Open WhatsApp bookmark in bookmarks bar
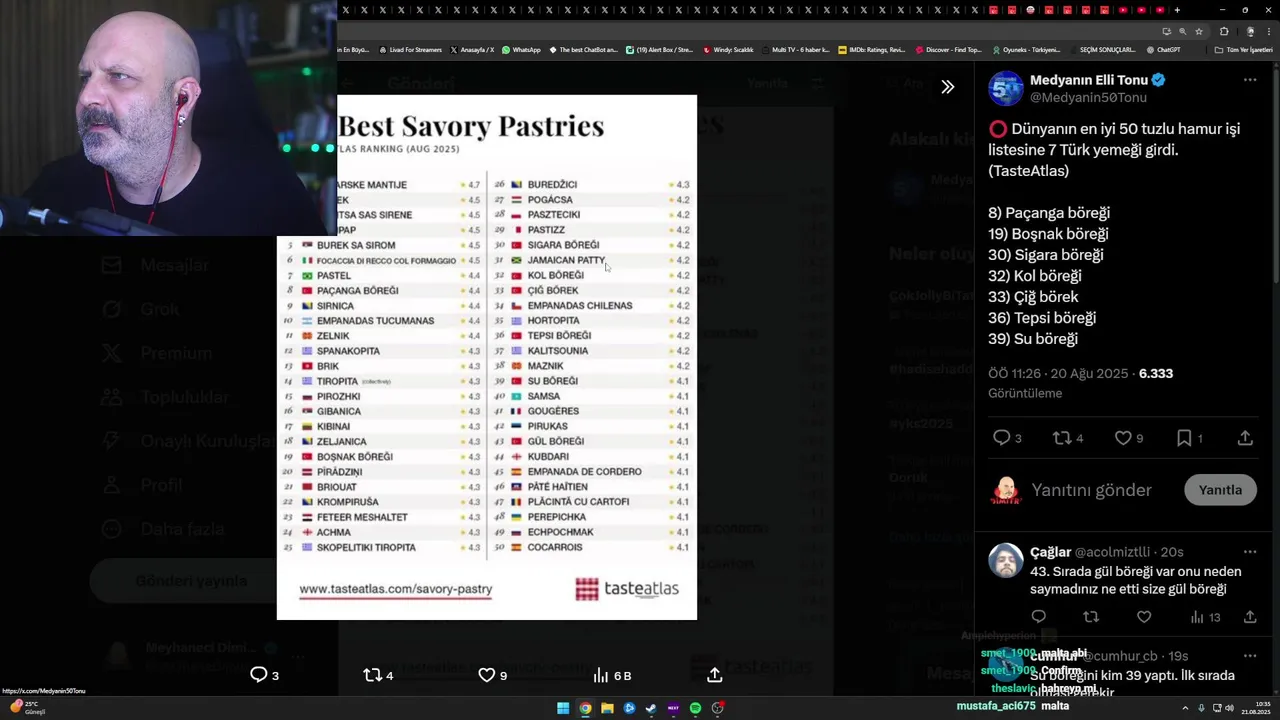The image size is (1280, 720). point(521,49)
